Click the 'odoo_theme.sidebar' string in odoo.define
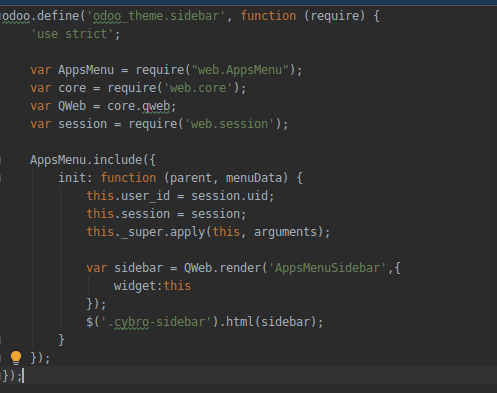Viewport: 497px width, 393px height. (x=156, y=16)
